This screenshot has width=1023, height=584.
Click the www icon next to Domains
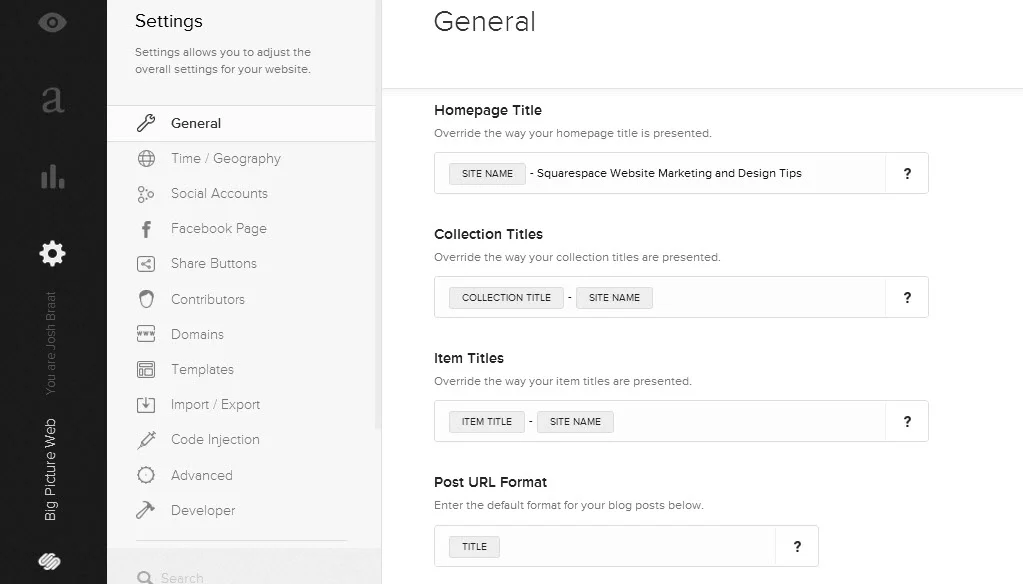146,334
